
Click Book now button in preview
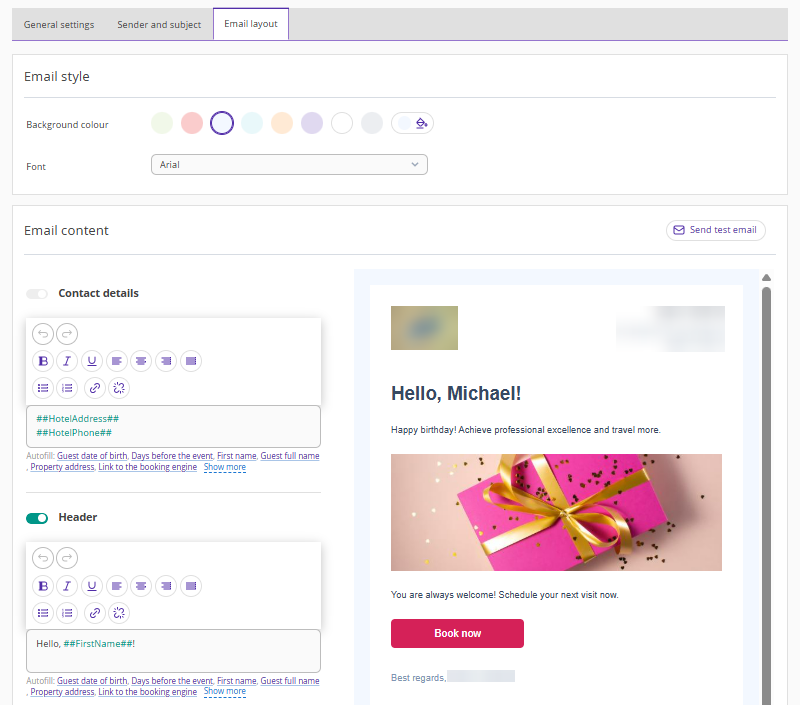point(457,634)
